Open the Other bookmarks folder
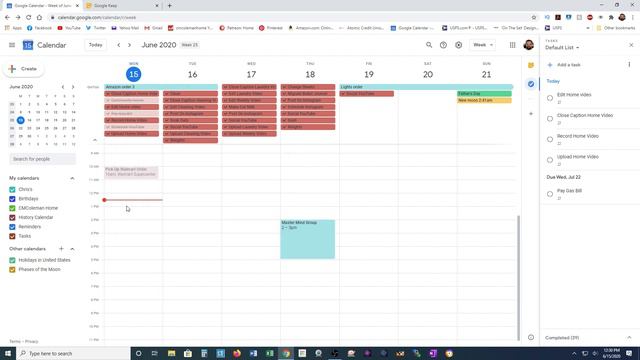The height and width of the screenshot is (360, 640). pyautogui.click(x=616, y=28)
